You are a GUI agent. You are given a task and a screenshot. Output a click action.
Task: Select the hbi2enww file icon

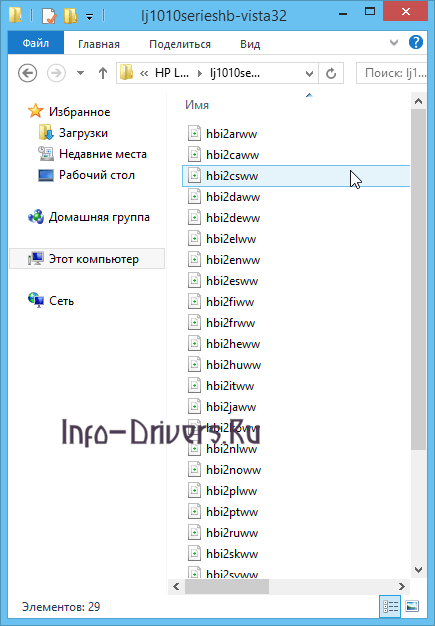click(x=194, y=260)
